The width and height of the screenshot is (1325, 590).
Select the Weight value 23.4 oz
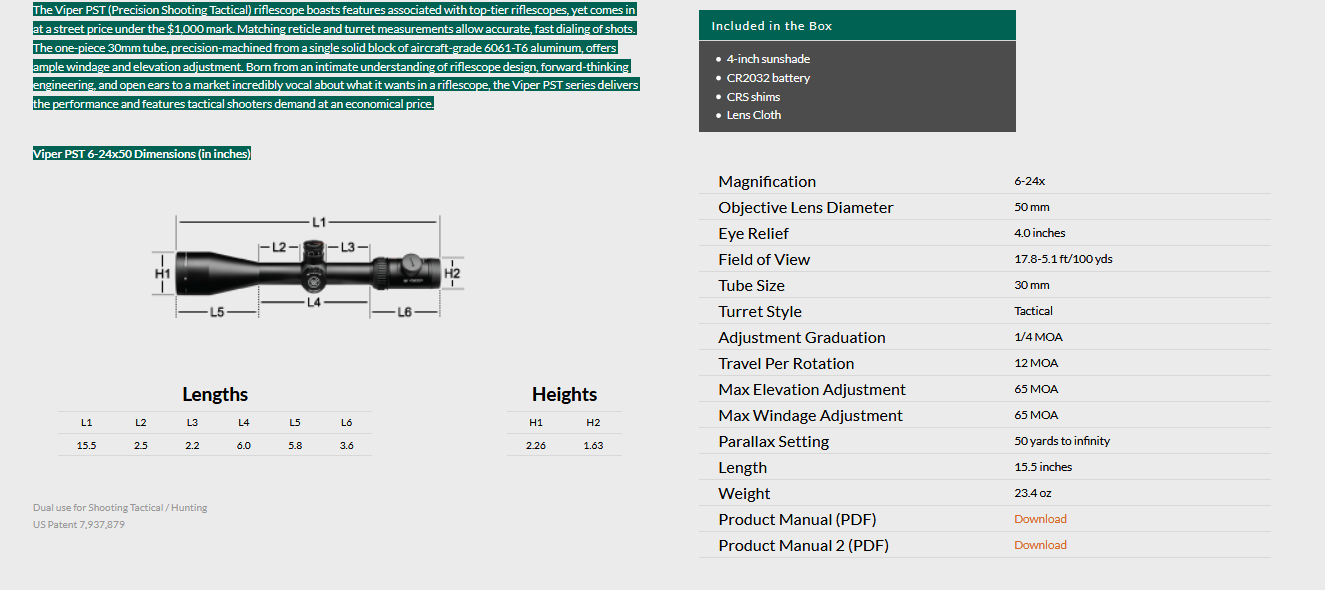[x=1033, y=493]
